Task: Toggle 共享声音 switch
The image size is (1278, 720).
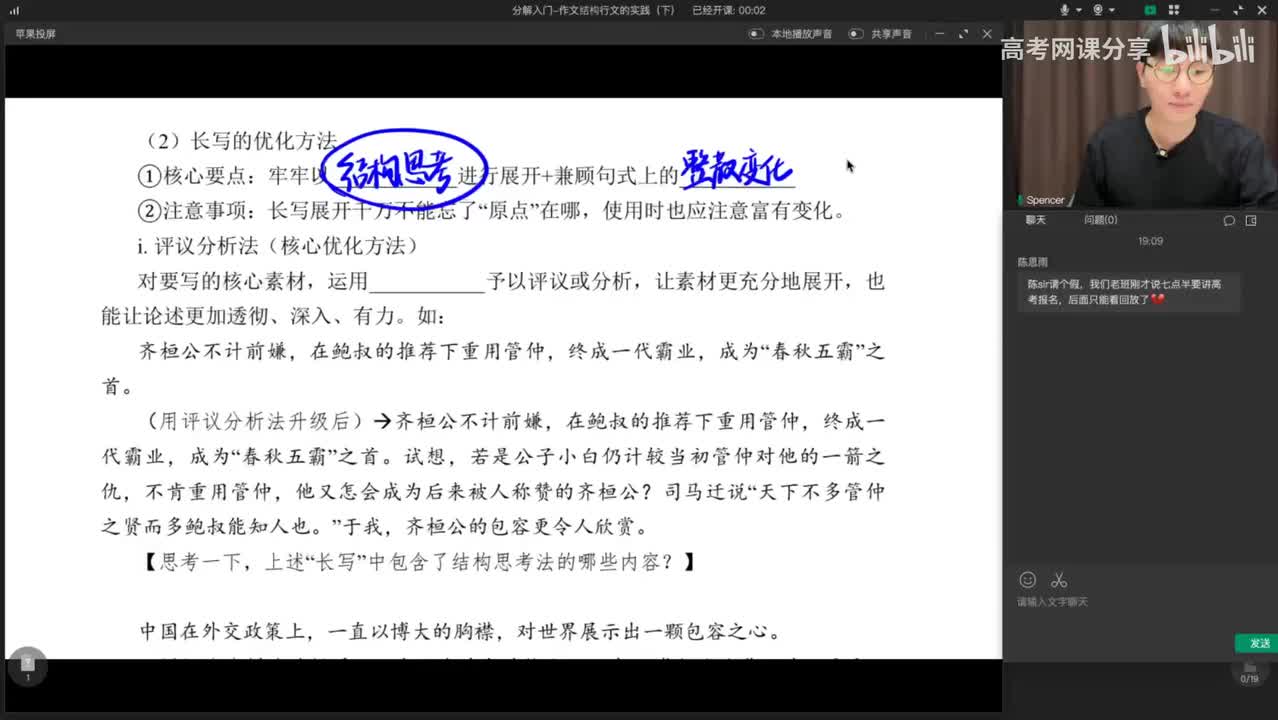Action: tap(856, 34)
